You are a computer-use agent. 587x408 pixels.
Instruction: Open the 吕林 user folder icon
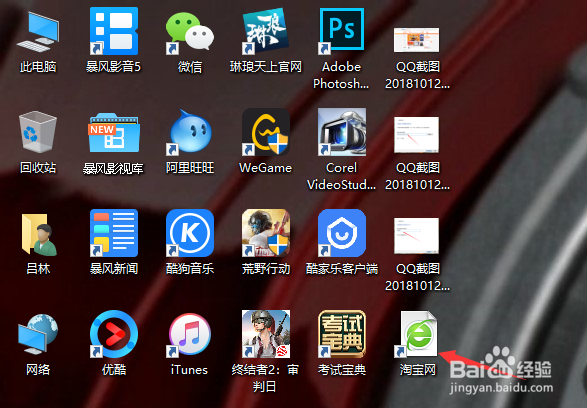coord(39,234)
